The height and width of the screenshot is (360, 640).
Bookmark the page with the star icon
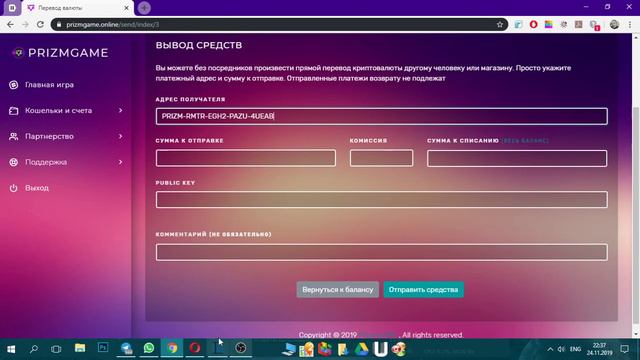(x=500, y=24)
